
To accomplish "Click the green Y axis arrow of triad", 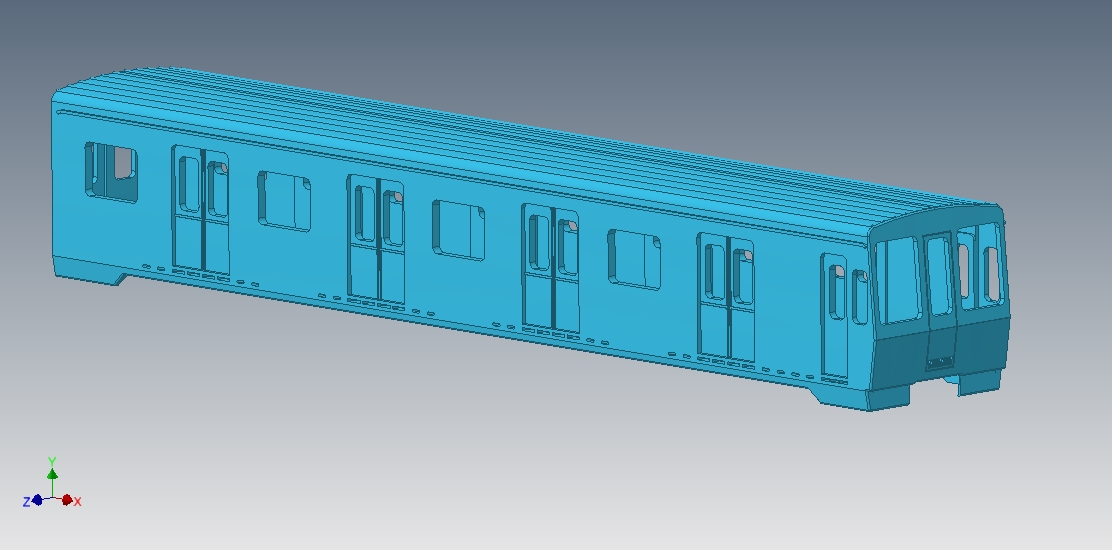I will tap(52, 473).
